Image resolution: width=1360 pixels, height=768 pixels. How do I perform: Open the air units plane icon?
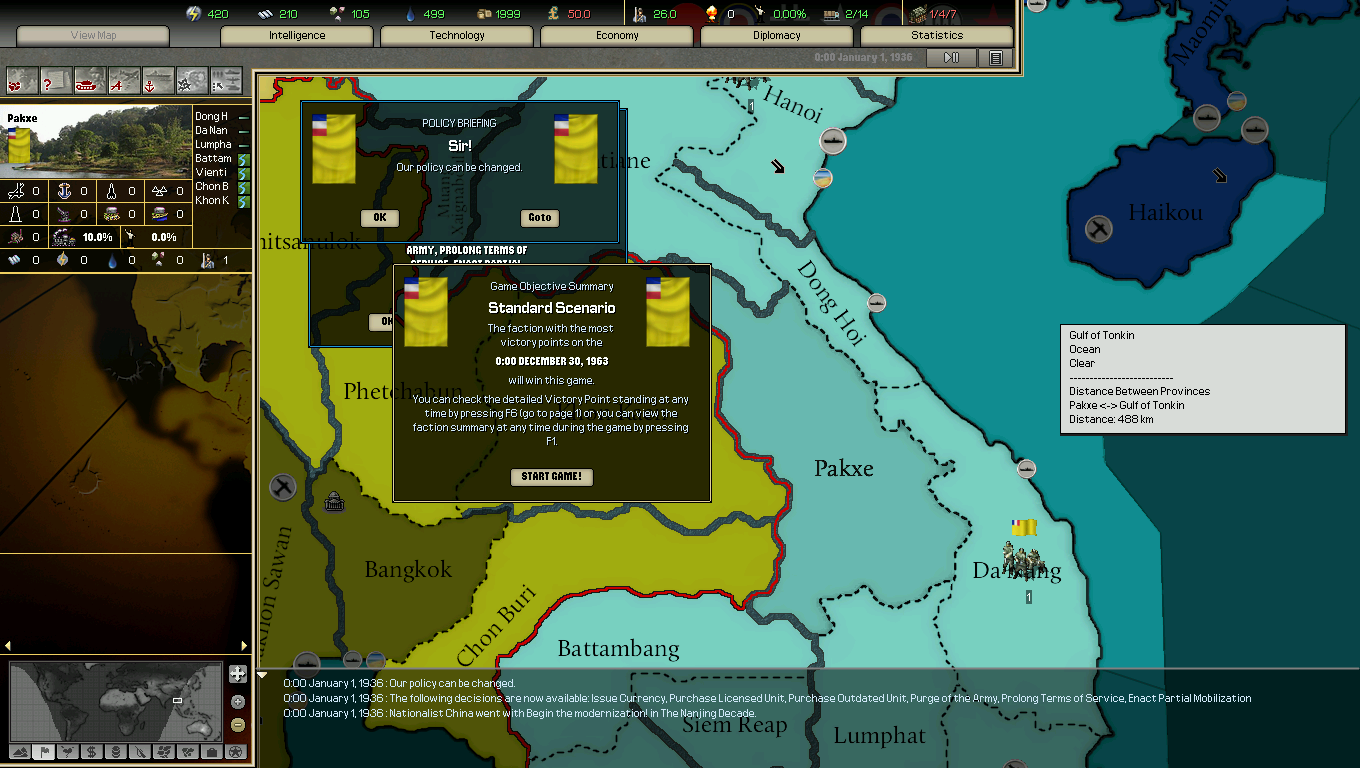click(124, 80)
